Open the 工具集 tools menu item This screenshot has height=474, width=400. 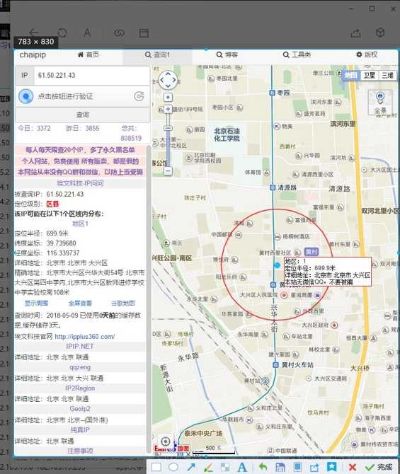297,55
